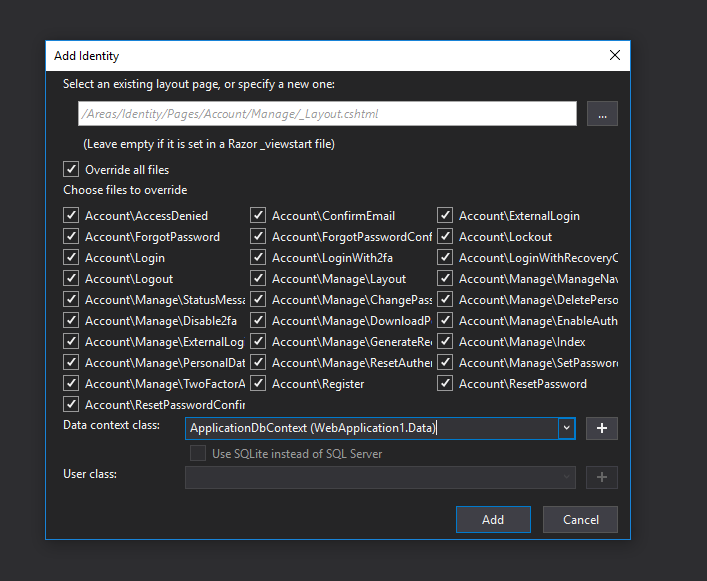This screenshot has height=581, width=707.
Task: Open Data context class dropdown arrow
Action: click(x=567, y=428)
